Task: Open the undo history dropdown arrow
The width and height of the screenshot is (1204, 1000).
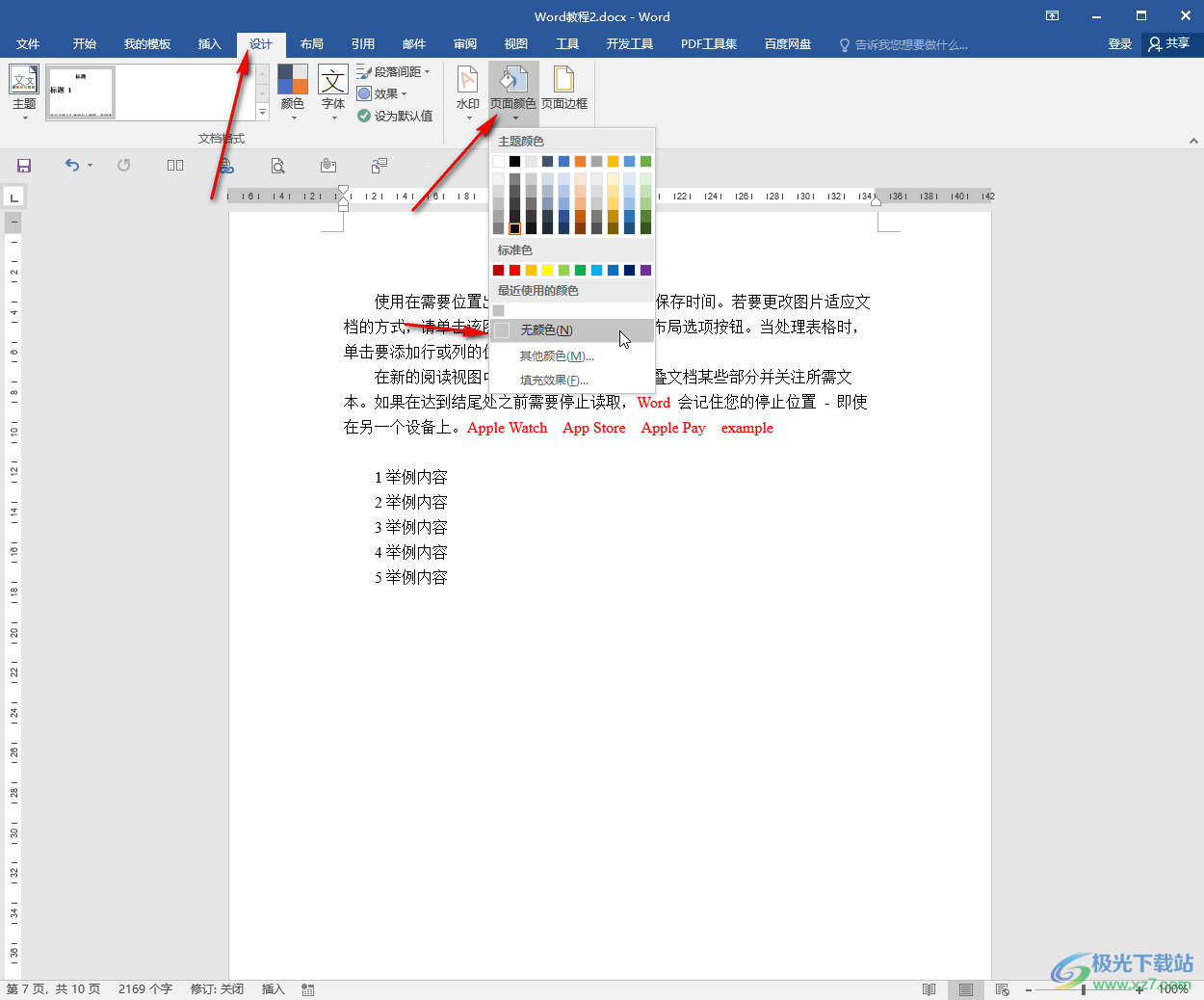Action: (90, 166)
